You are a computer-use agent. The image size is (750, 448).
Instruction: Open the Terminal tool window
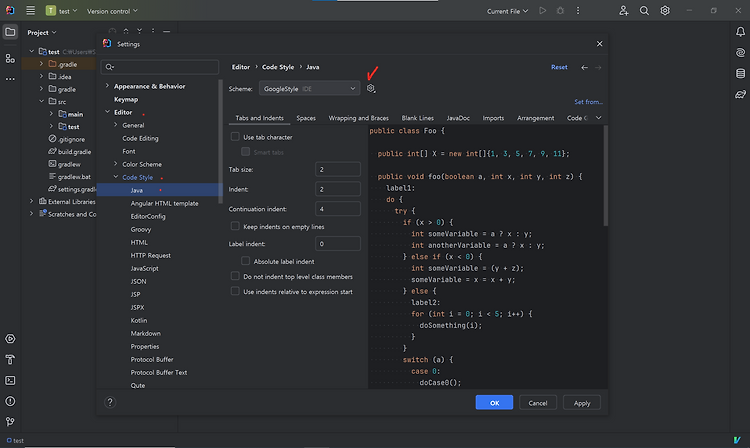(10, 381)
